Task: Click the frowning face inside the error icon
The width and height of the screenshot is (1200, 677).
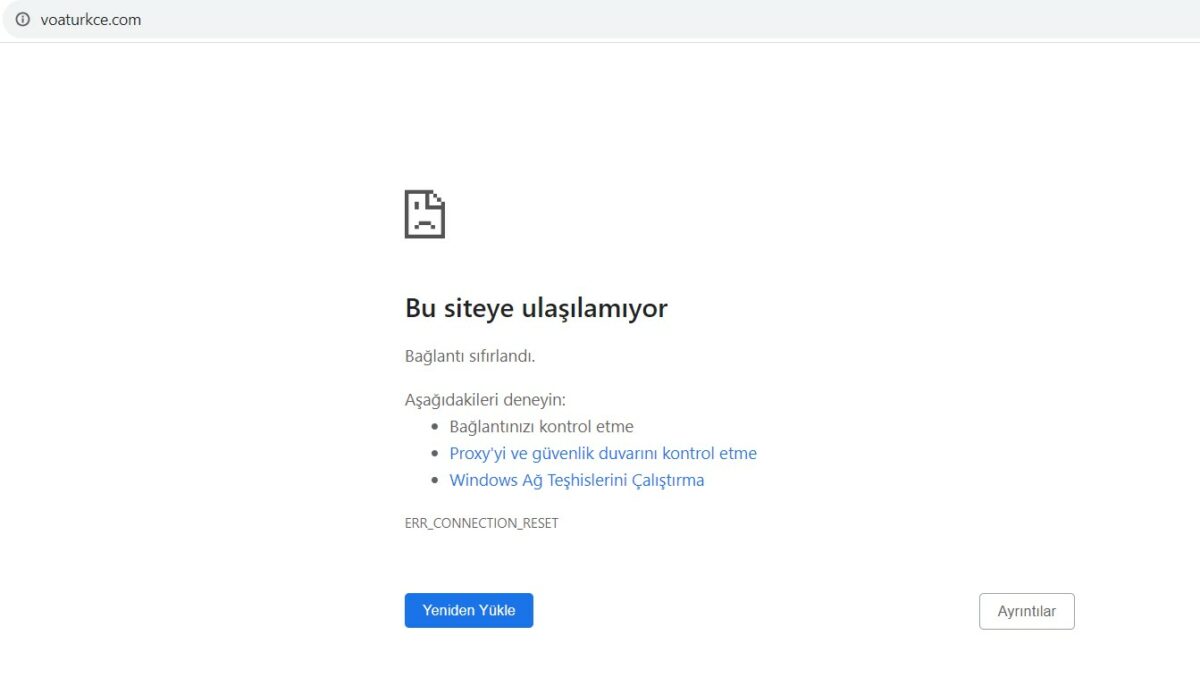Action: (423, 220)
